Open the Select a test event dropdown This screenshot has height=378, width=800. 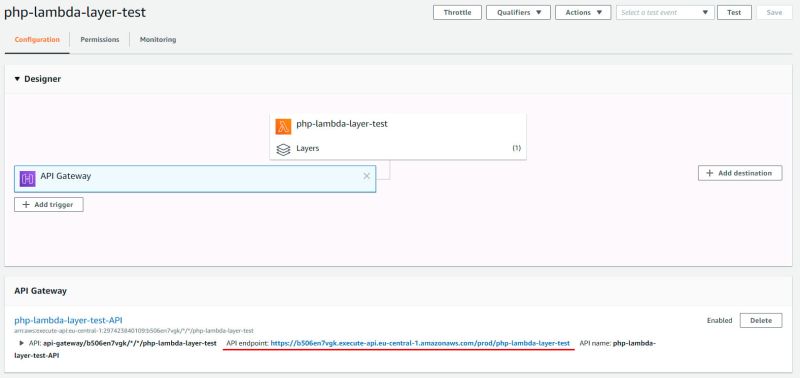click(665, 12)
